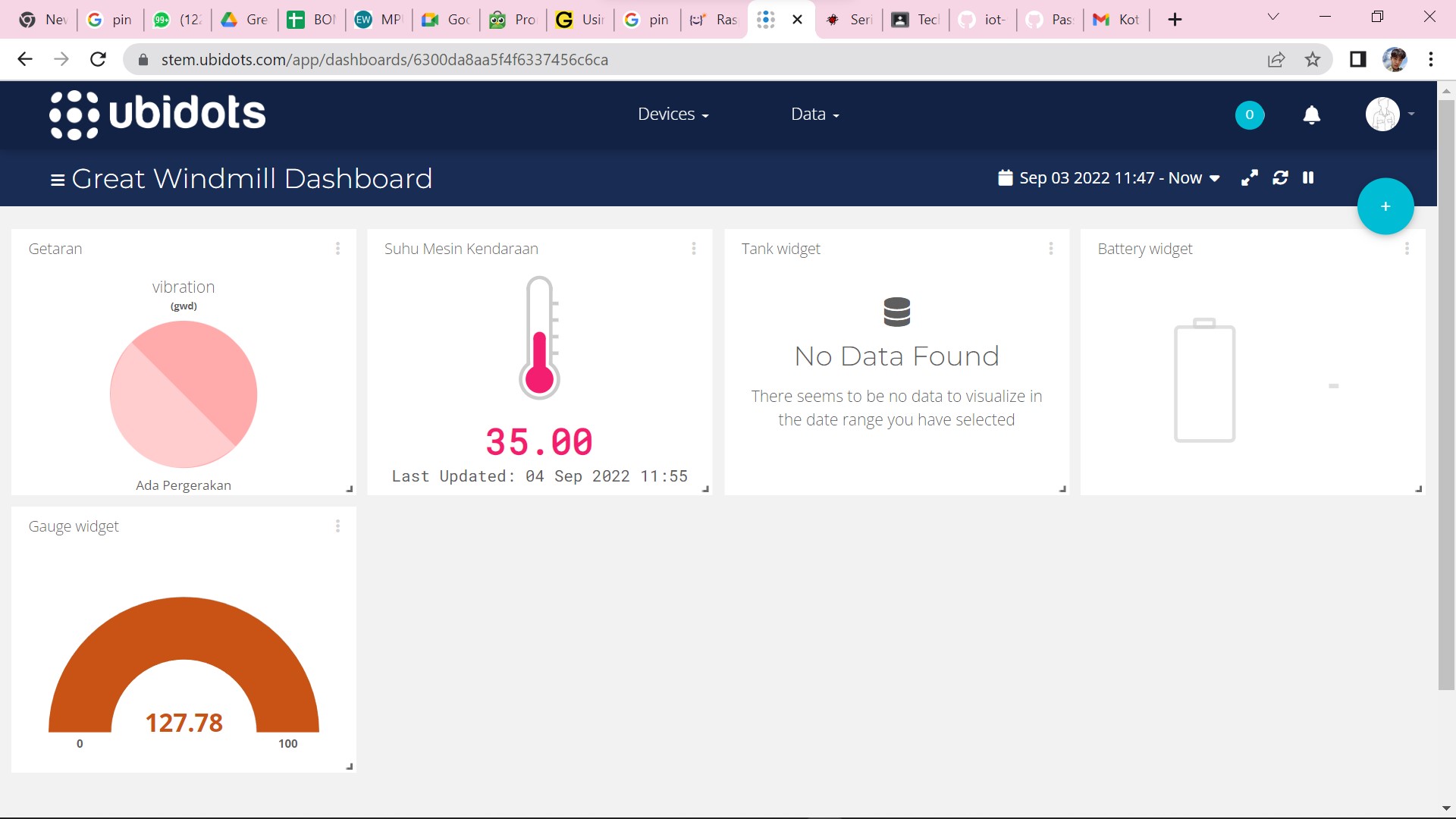The image size is (1456, 819).
Task: Open Tank widget options menu
Action: (1050, 249)
